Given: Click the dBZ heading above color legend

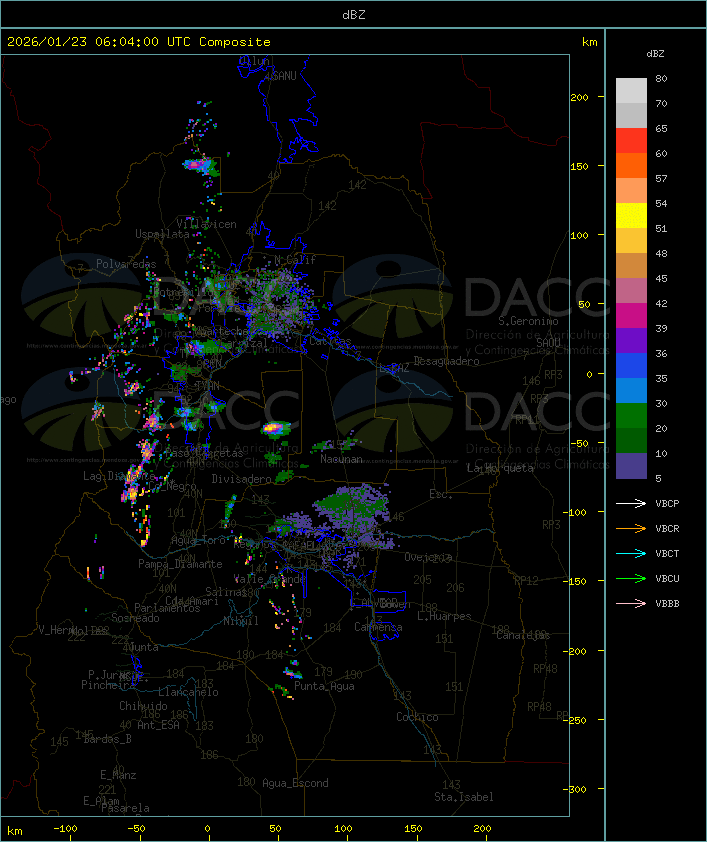Looking at the screenshot, I should (655, 53).
